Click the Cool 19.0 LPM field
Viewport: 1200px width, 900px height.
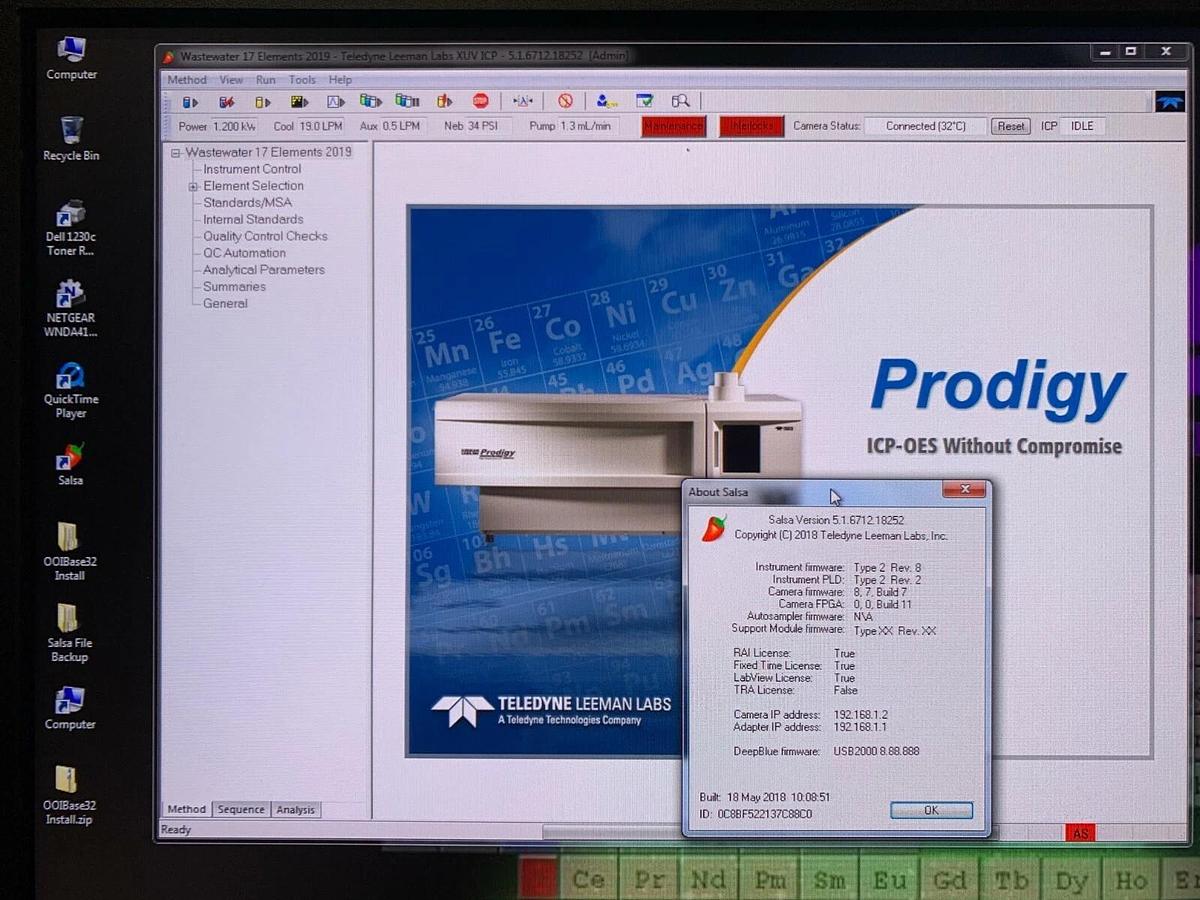click(x=321, y=126)
